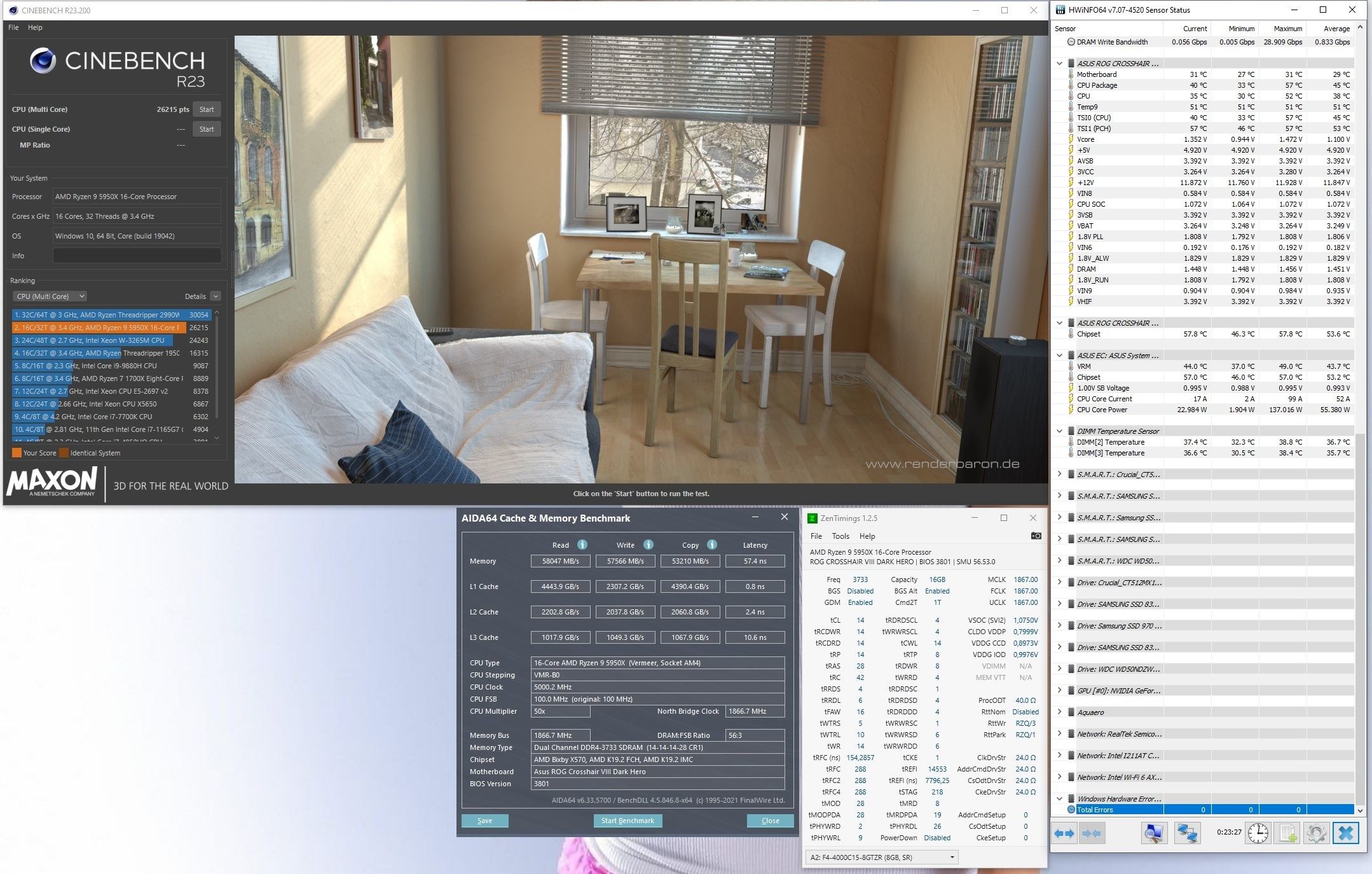Expand S.M.A.R.T.: WDC WD50 sensor group
The height and width of the screenshot is (874, 1372).
(1059, 560)
